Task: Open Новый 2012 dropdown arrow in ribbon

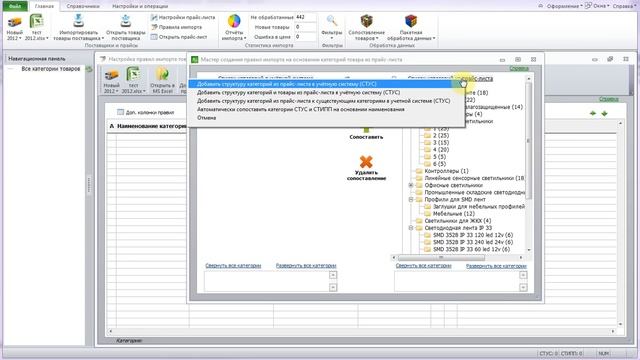Action: pyautogui.click(x=20, y=38)
